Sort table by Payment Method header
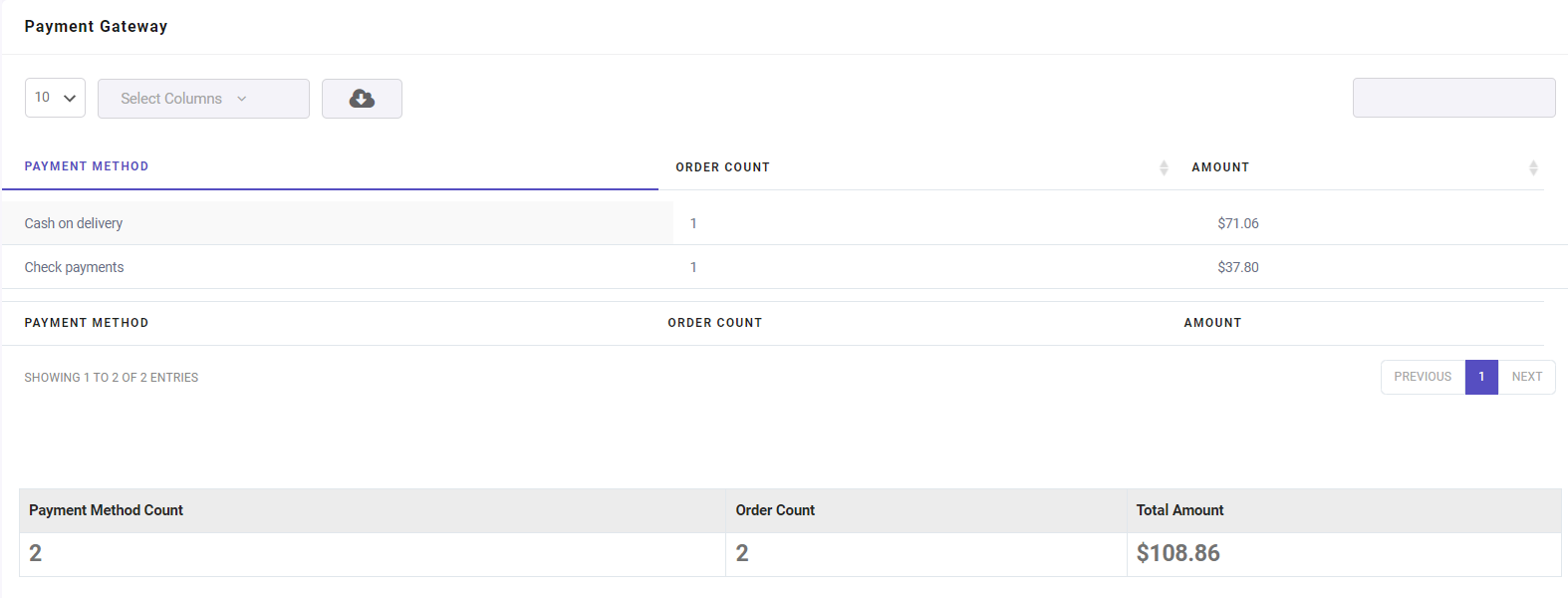The height and width of the screenshot is (598, 1568). pos(87,166)
